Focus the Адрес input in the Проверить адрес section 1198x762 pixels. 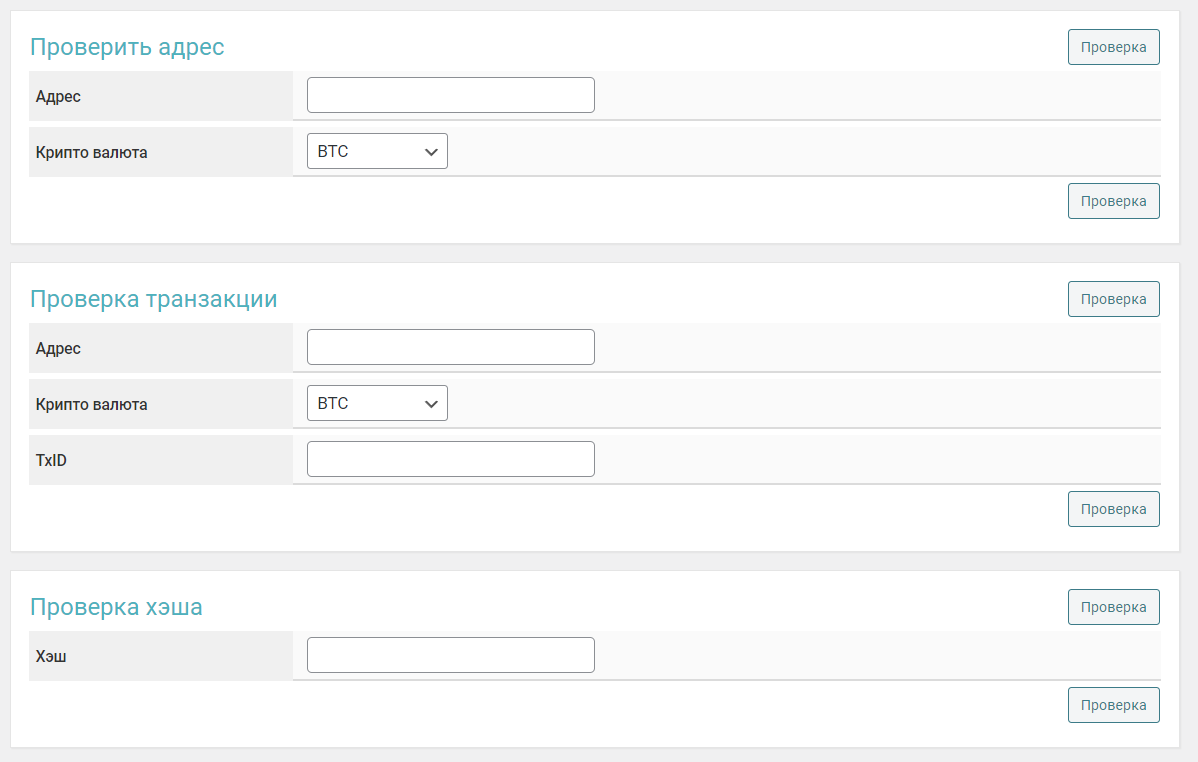pos(450,95)
